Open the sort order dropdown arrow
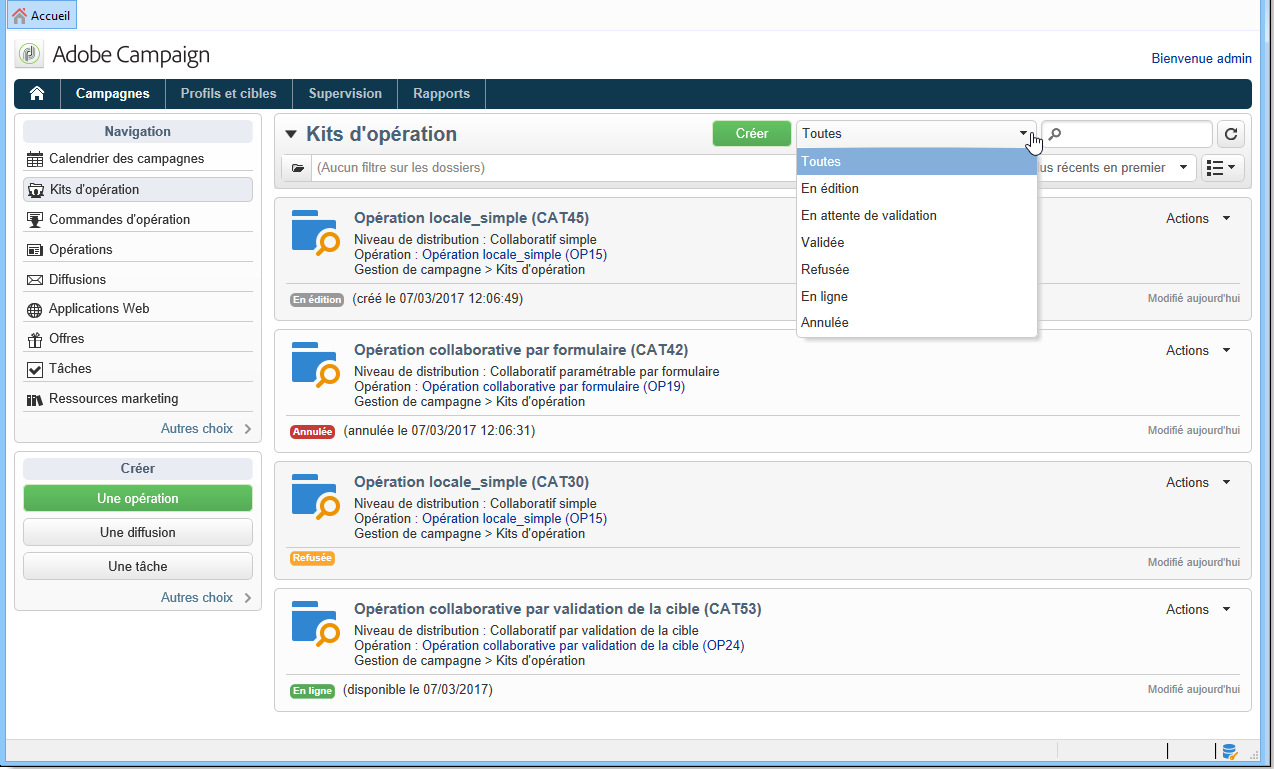The width and height of the screenshot is (1274, 769). [1184, 168]
